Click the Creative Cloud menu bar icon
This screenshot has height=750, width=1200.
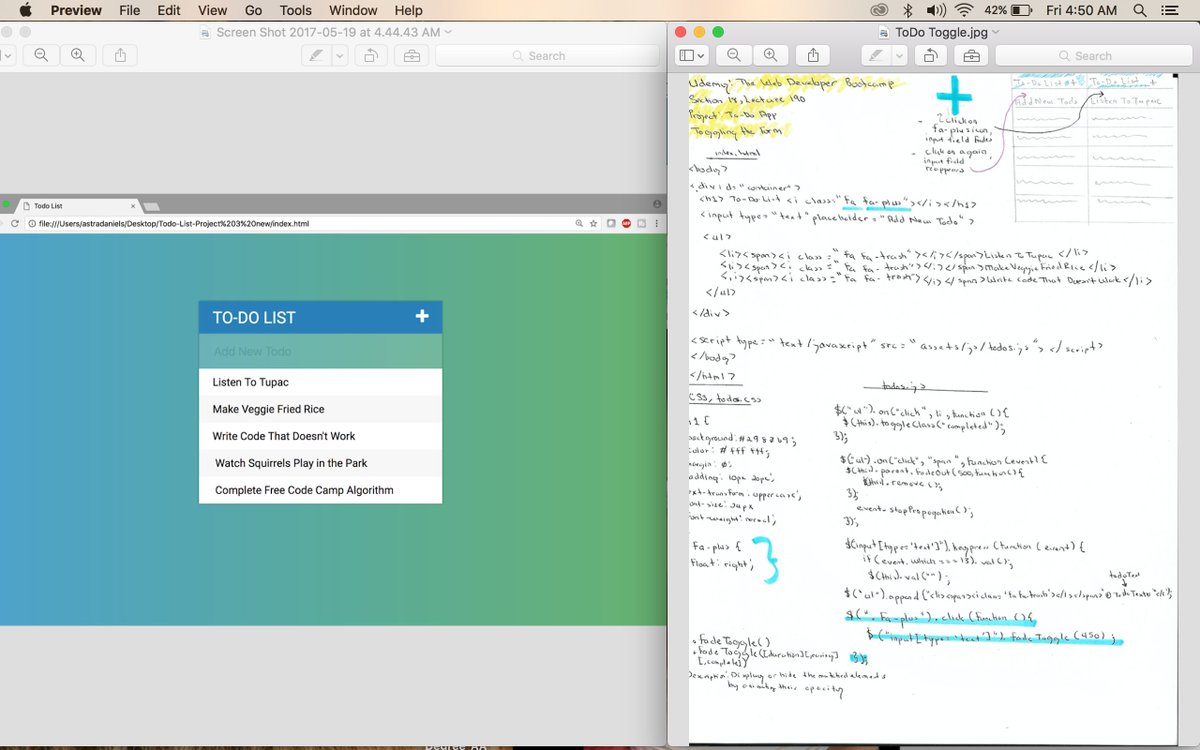point(880,10)
